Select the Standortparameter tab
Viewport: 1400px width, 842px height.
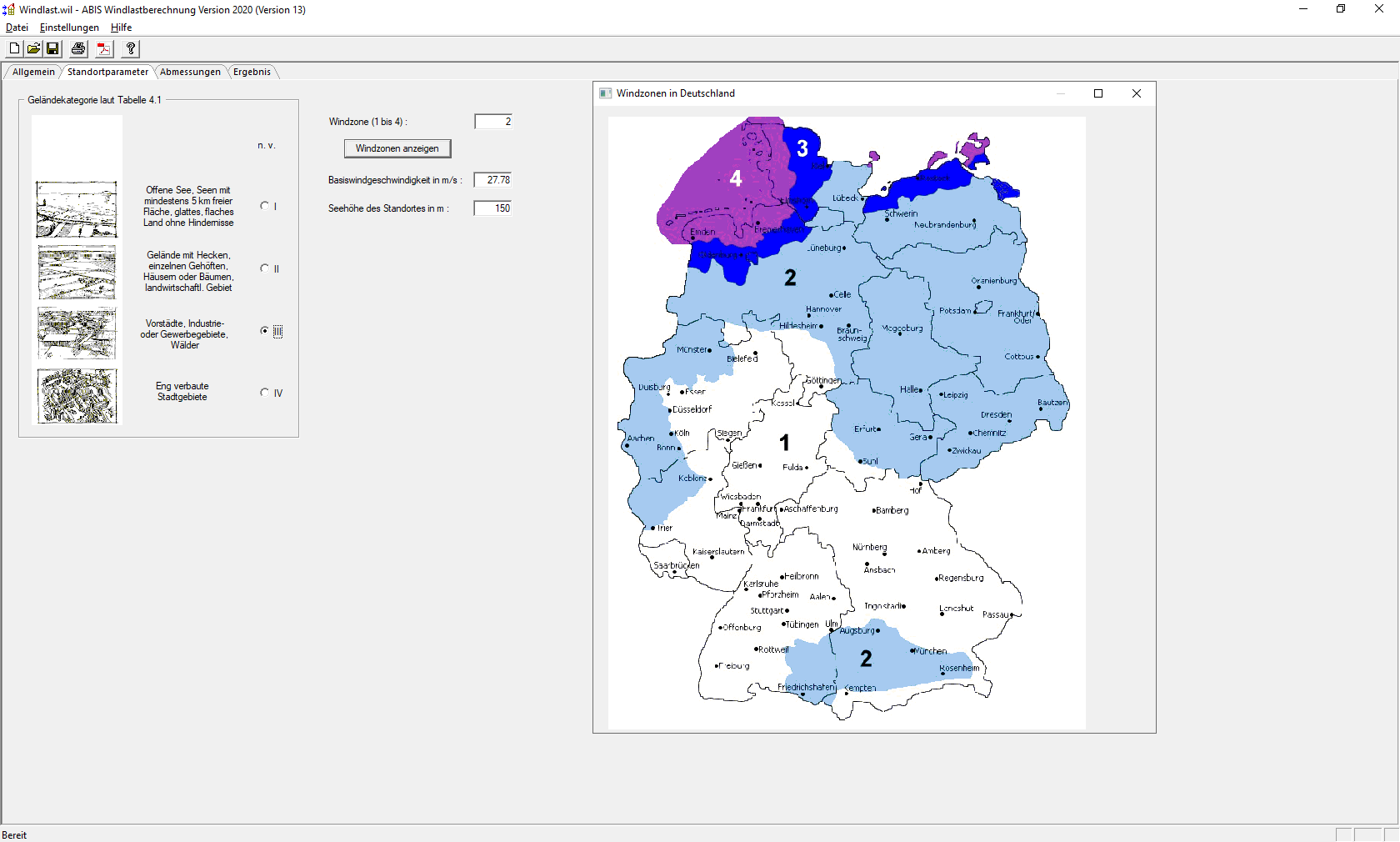(107, 72)
